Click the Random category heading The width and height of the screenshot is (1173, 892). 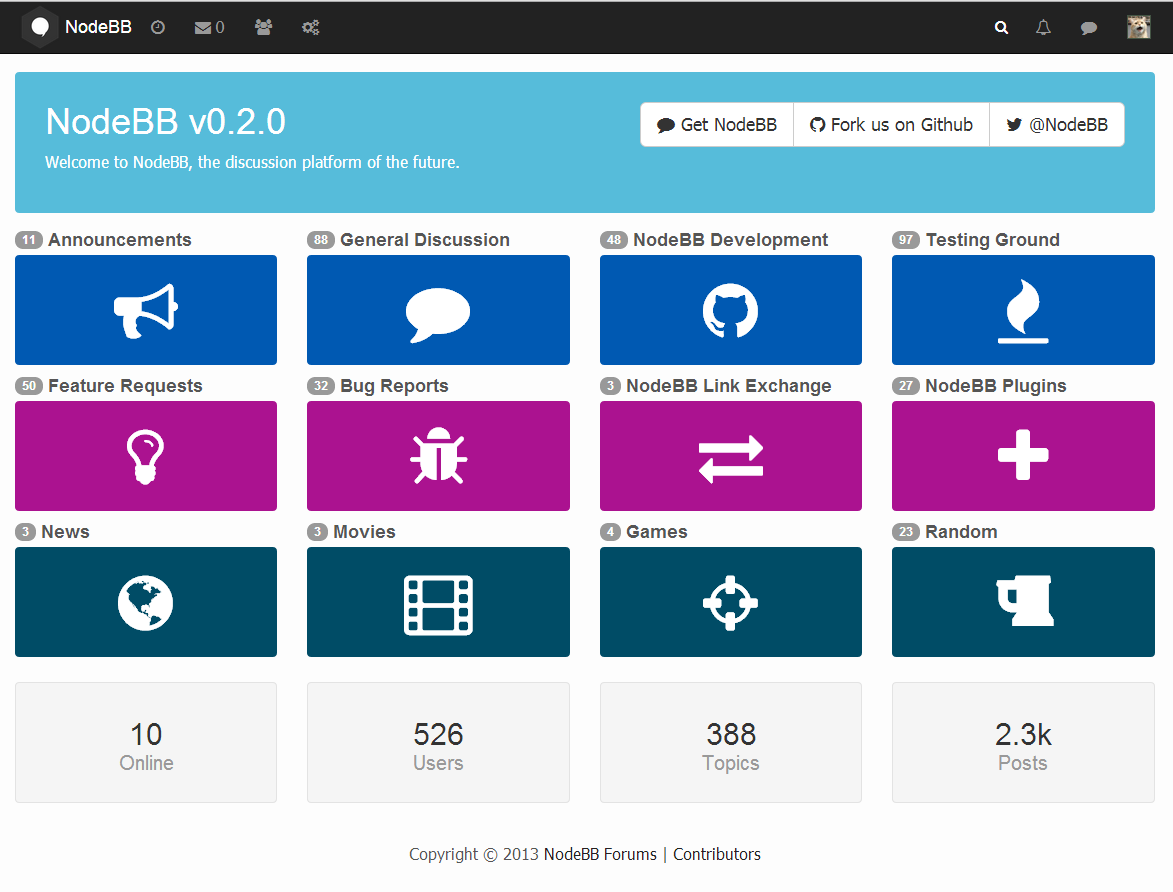coord(961,531)
